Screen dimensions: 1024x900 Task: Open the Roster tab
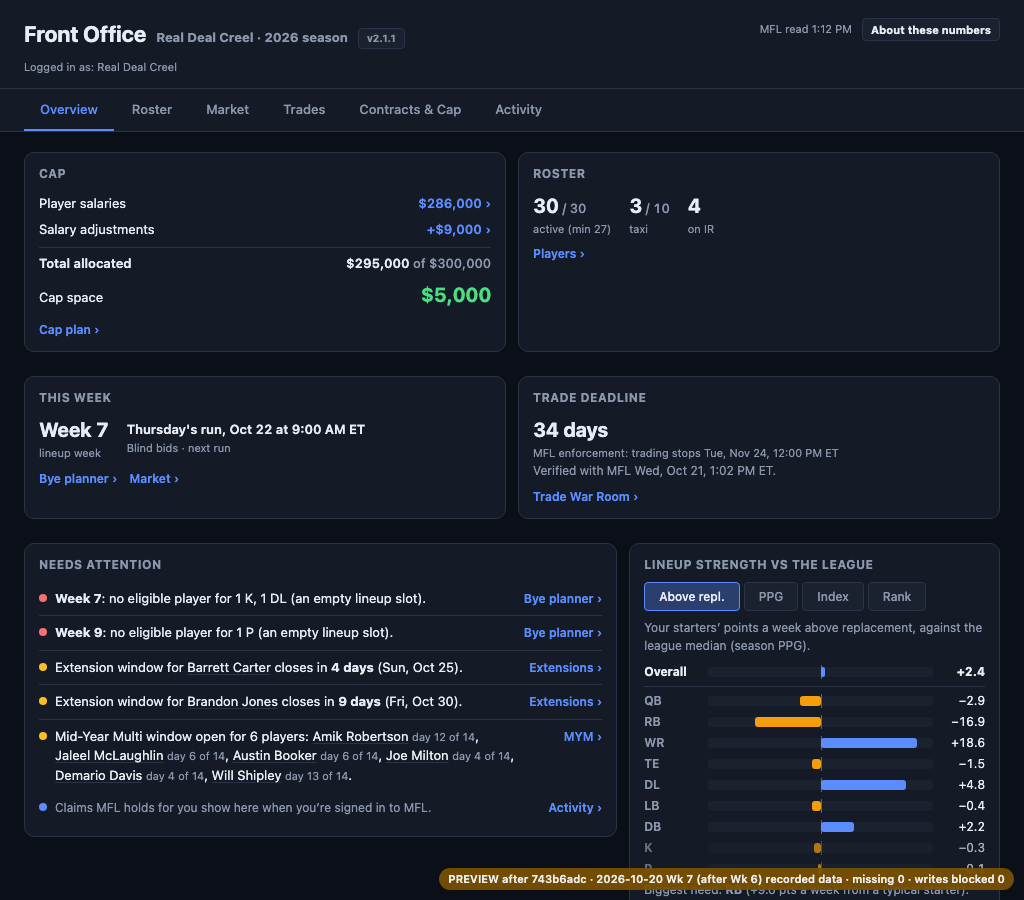click(152, 110)
